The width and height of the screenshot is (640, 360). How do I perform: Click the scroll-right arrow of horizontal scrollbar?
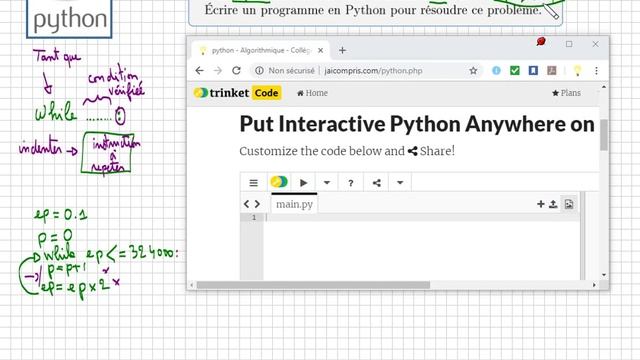point(594,285)
